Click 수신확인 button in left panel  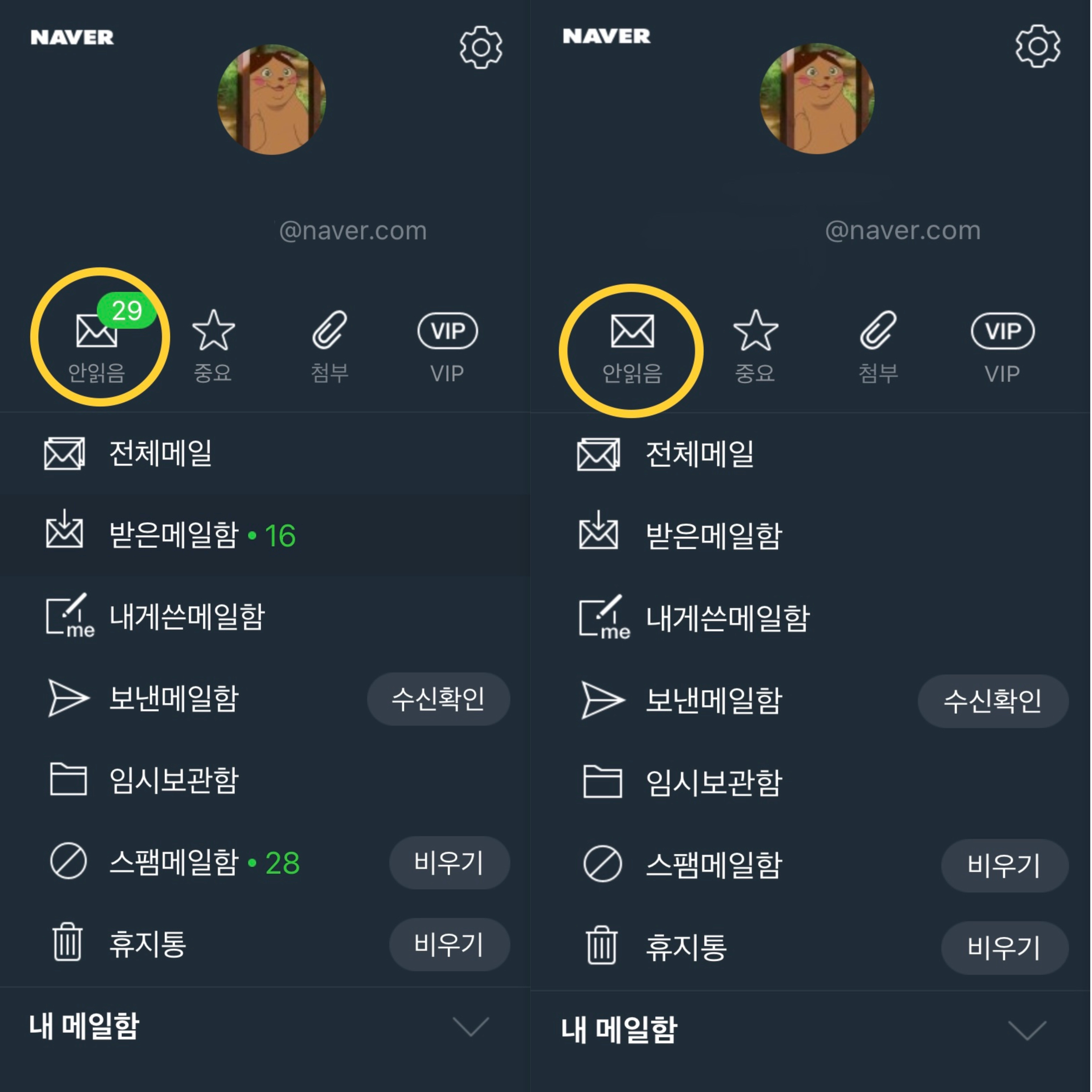click(x=439, y=699)
